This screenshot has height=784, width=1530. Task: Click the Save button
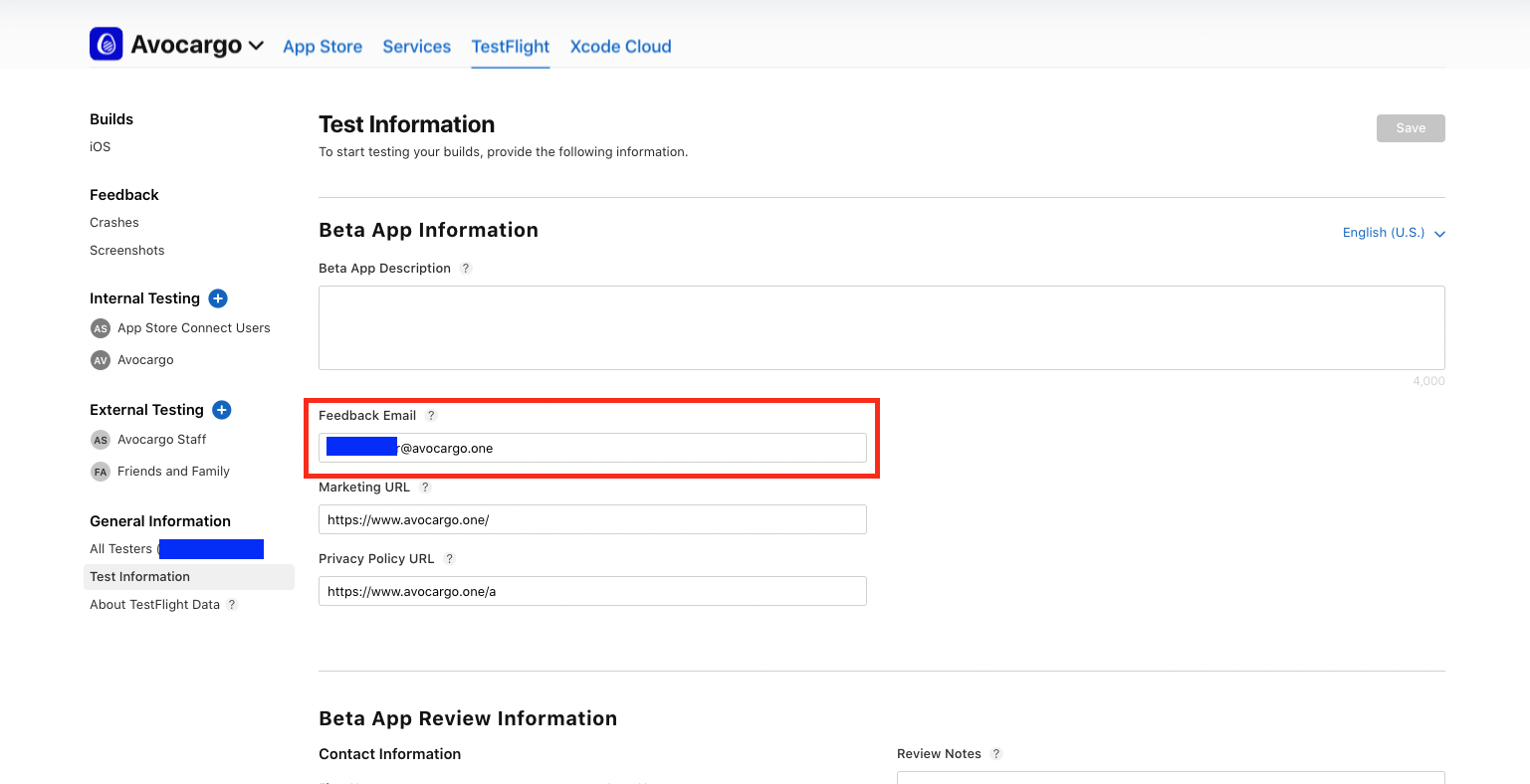click(x=1411, y=128)
